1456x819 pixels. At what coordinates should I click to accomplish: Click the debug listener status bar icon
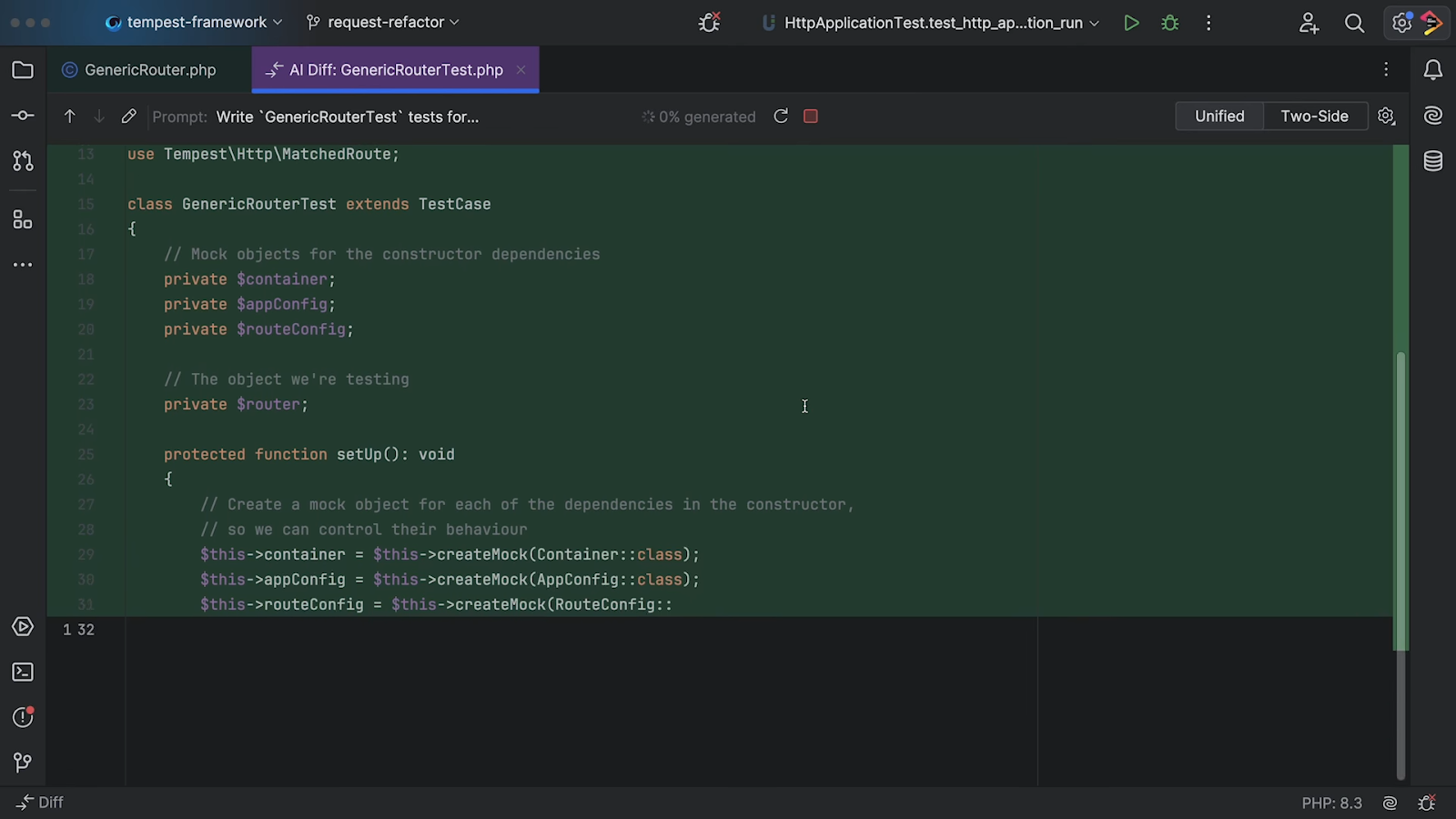click(x=1427, y=803)
